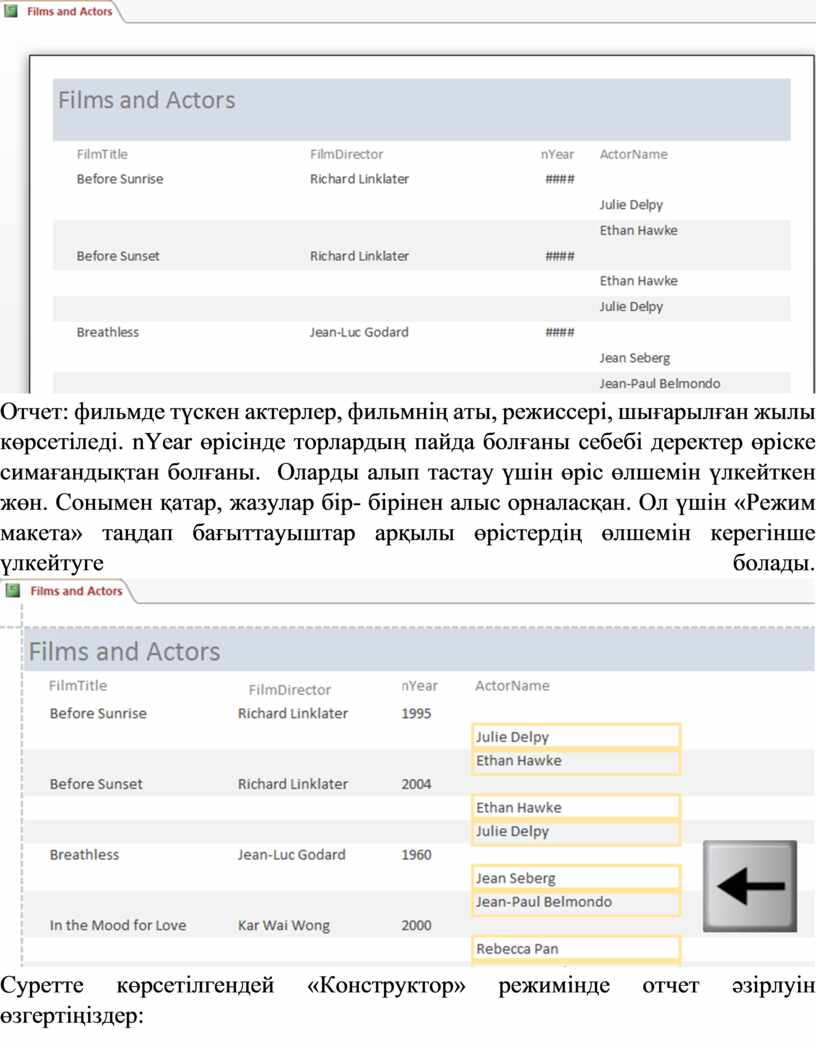
Task: Click the year value 1960
Action: tap(416, 855)
